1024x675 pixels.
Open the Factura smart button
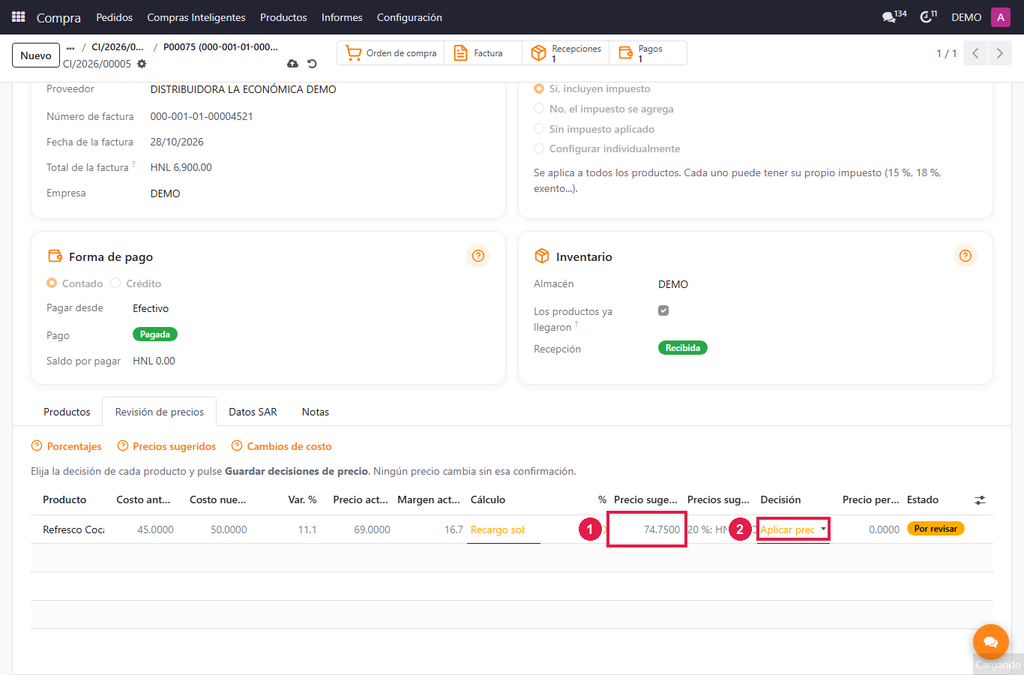pyautogui.click(x=483, y=53)
